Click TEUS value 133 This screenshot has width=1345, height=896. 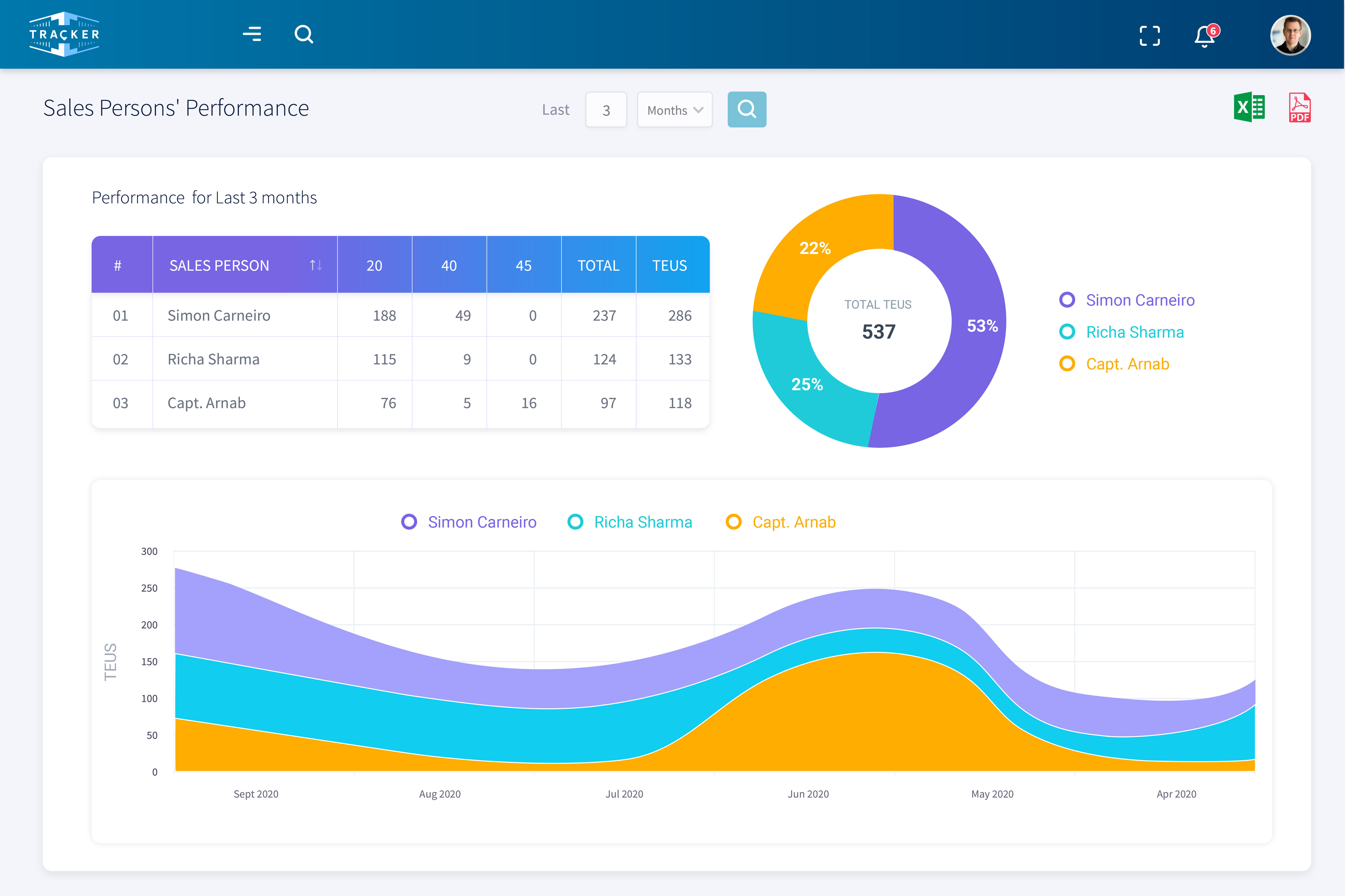(x=680, y=359)
